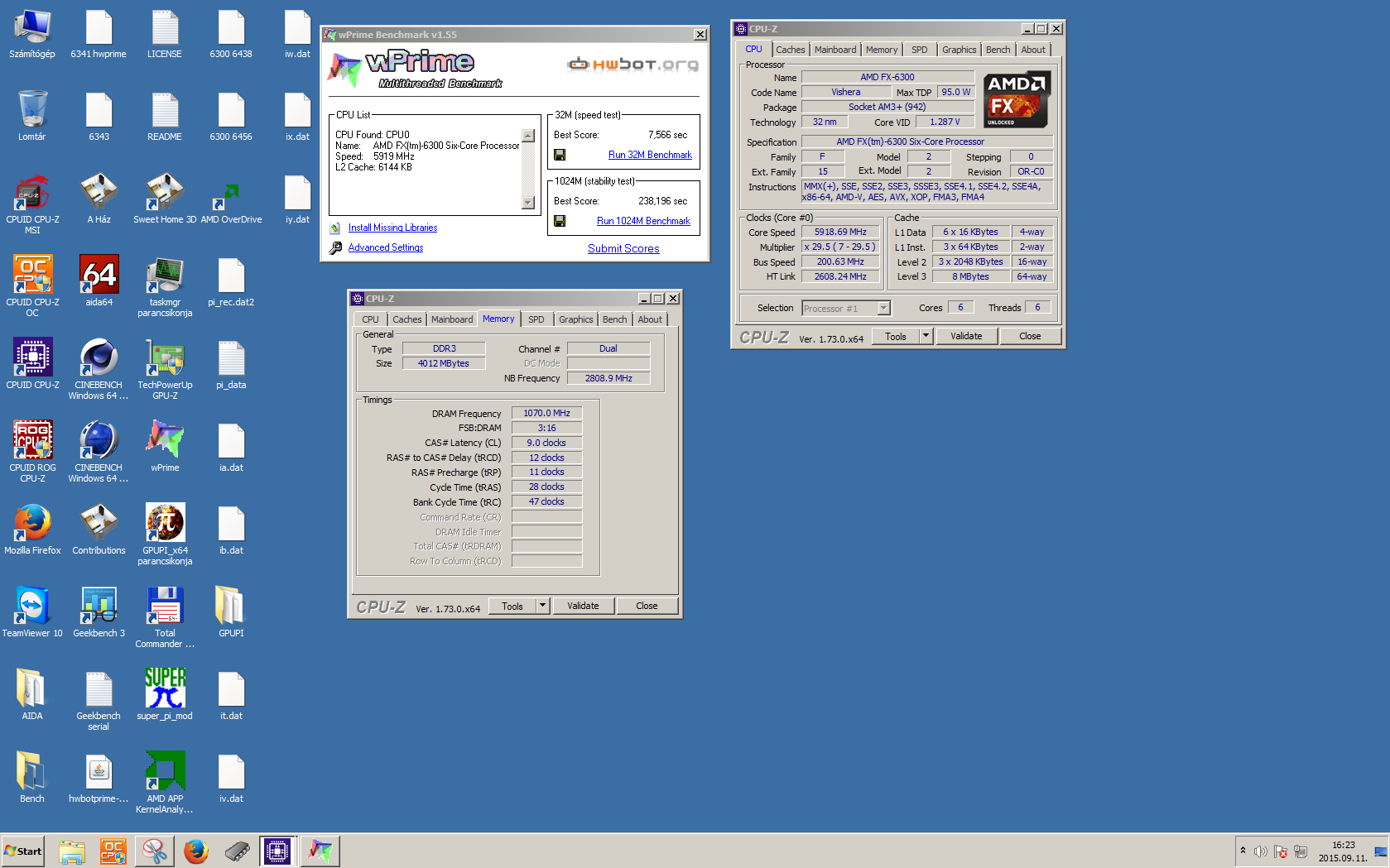
Task: Launch CPUID CPU-Z OC shortcut
Action: 32,287
